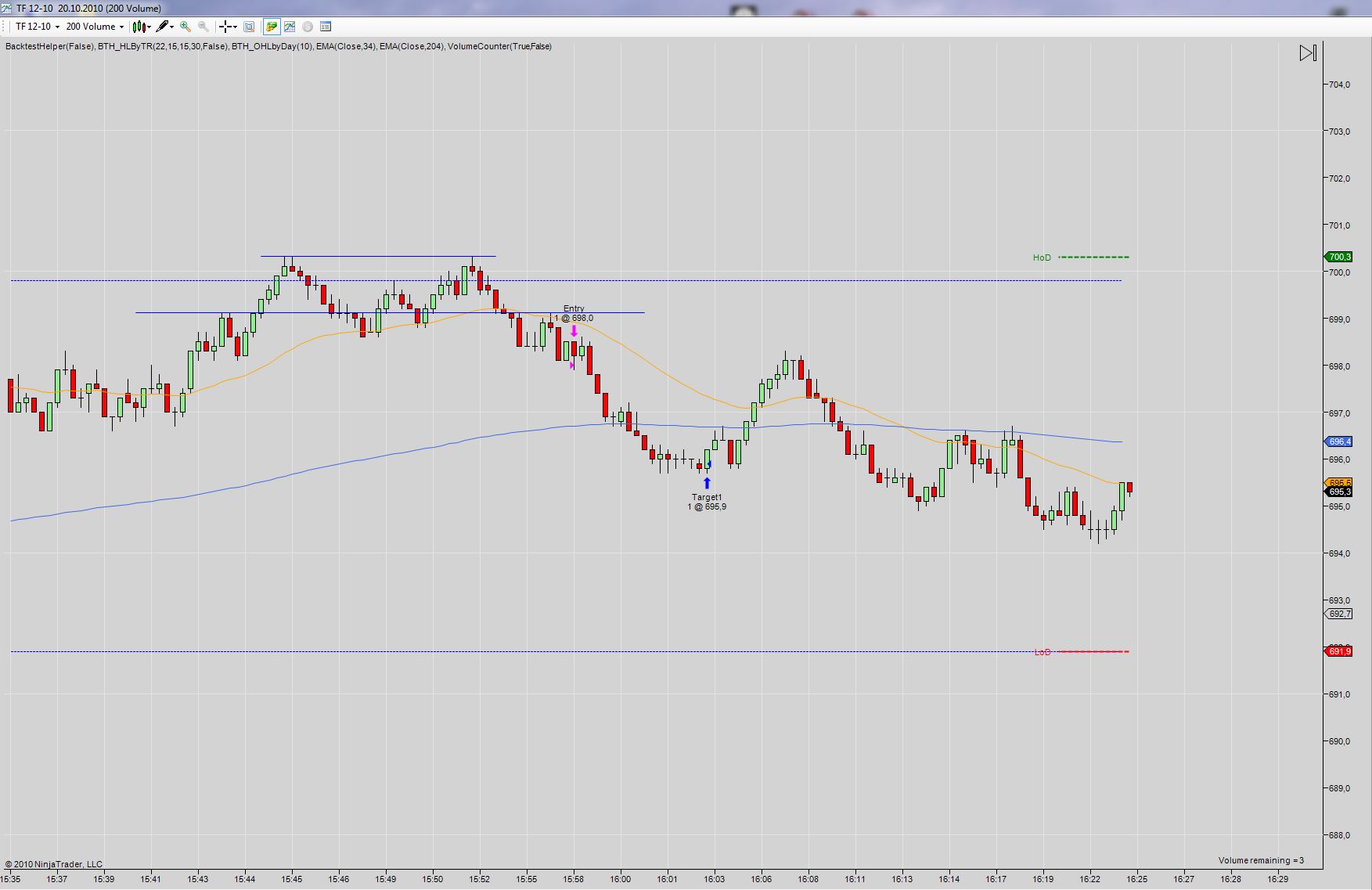Select the Target1 blue arrow marker
This screenshot has width=1372, height=890.
point(707,484)
